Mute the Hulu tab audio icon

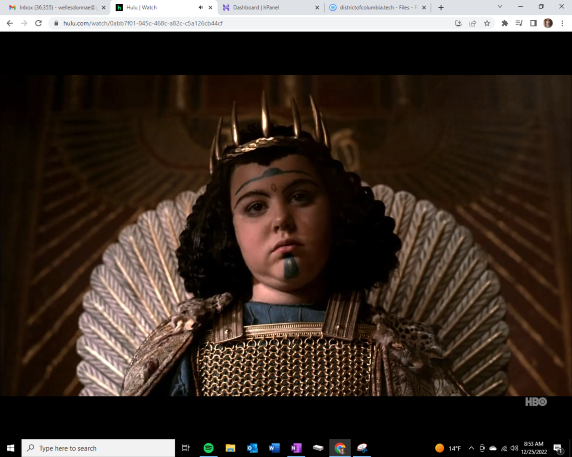pyautogui.click(x=201, y=7)
